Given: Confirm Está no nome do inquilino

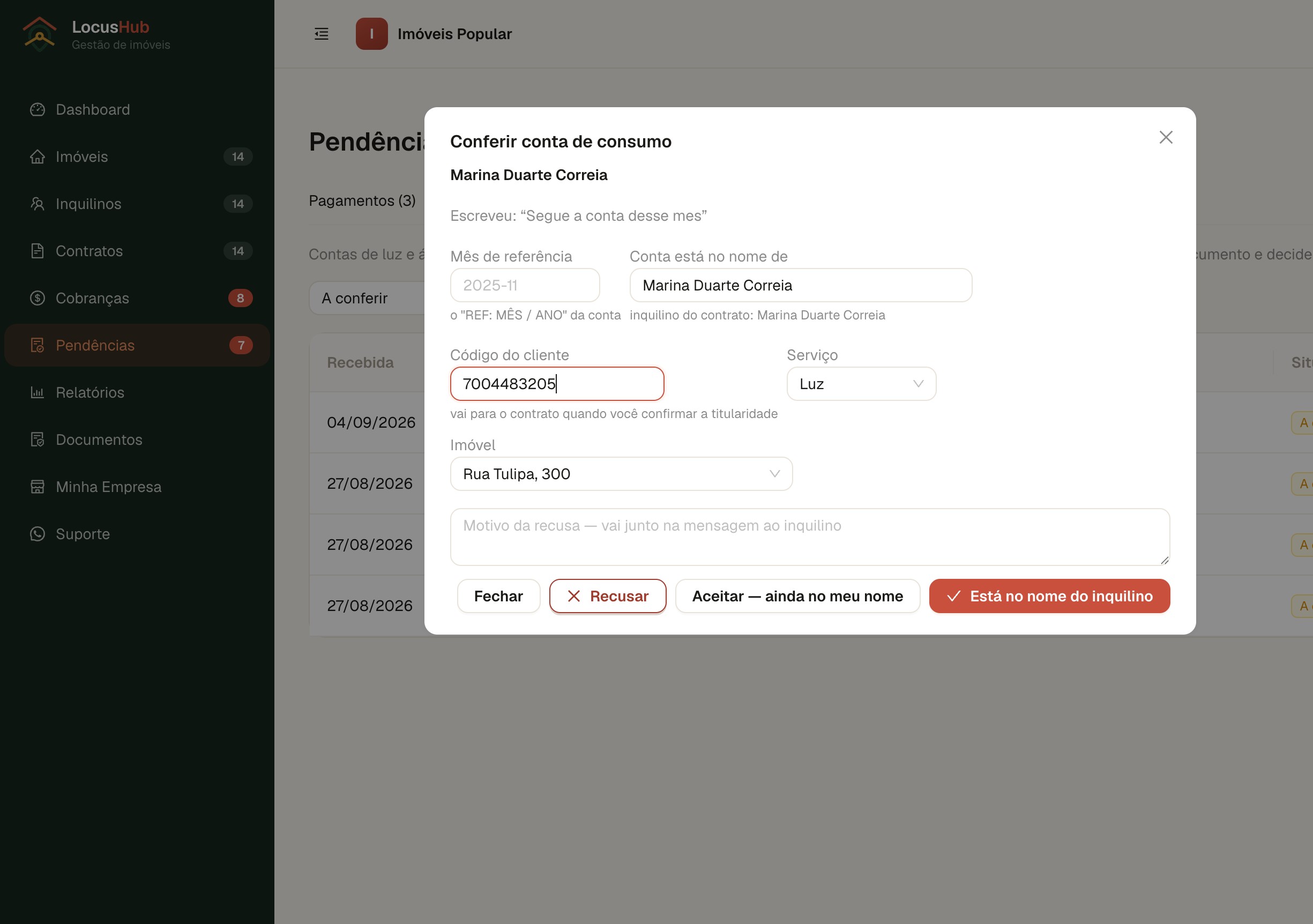Looking at the screenshot, I should 1049,596.
